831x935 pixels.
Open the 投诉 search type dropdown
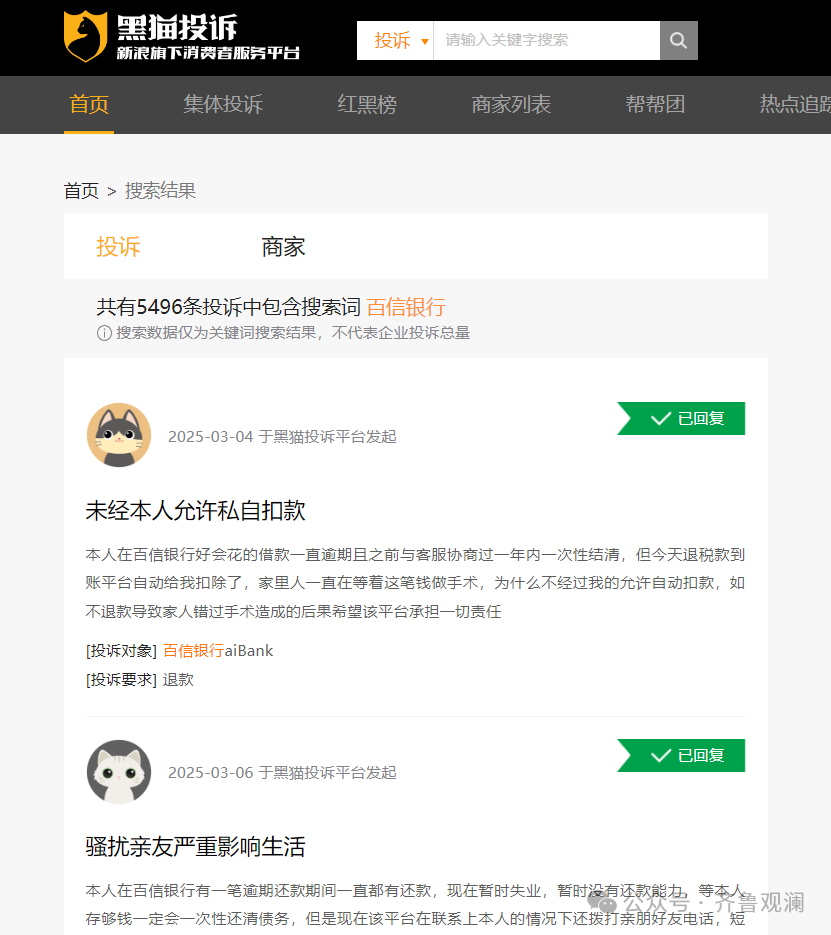[395, 41]
